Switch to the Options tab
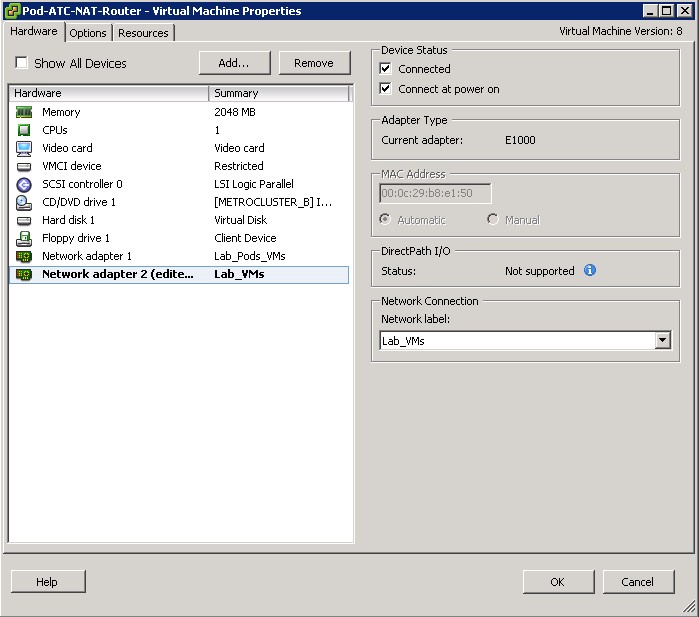 coord(88,33)
